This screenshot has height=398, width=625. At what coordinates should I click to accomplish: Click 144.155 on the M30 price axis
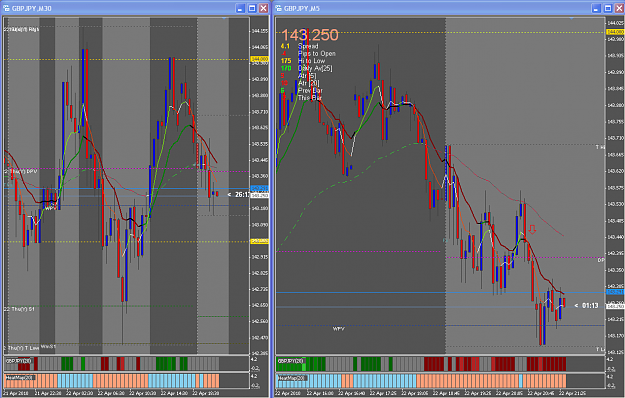point(259,31)
